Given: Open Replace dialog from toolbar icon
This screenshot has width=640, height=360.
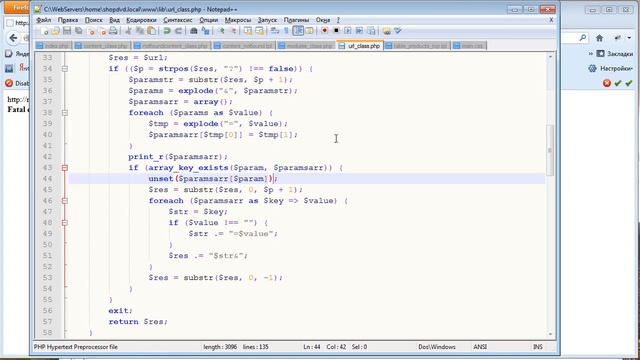Looking at the screenshot, I should pyautogui.click(x=205, y=31).
